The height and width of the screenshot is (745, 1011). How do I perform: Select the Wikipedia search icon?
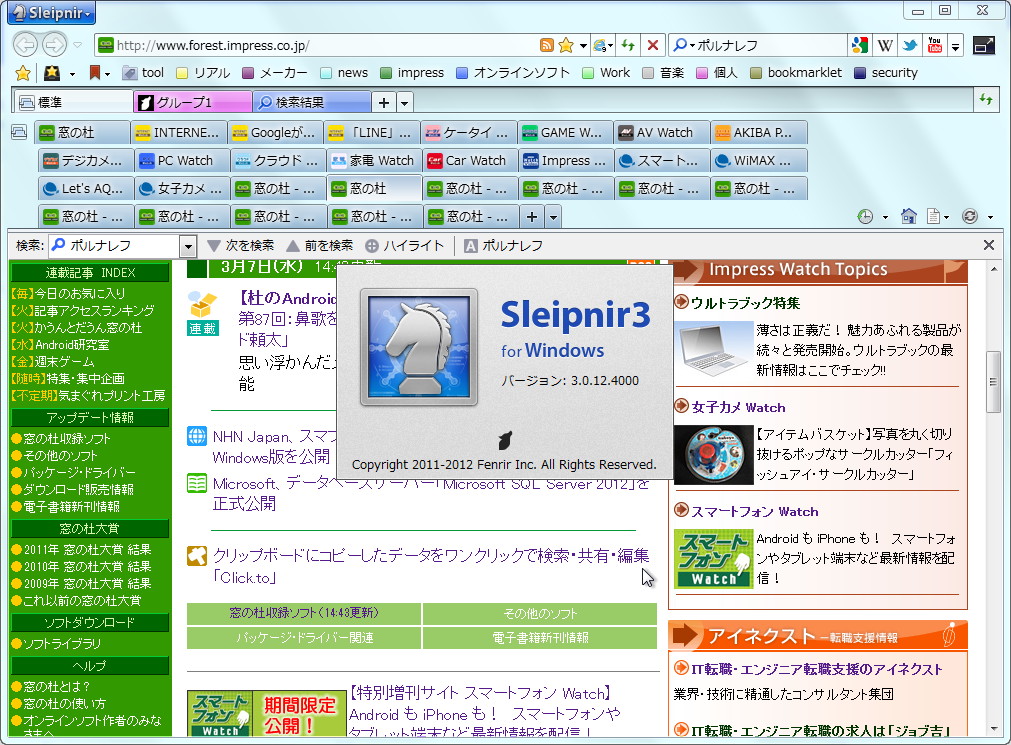(x=885, y=45)
